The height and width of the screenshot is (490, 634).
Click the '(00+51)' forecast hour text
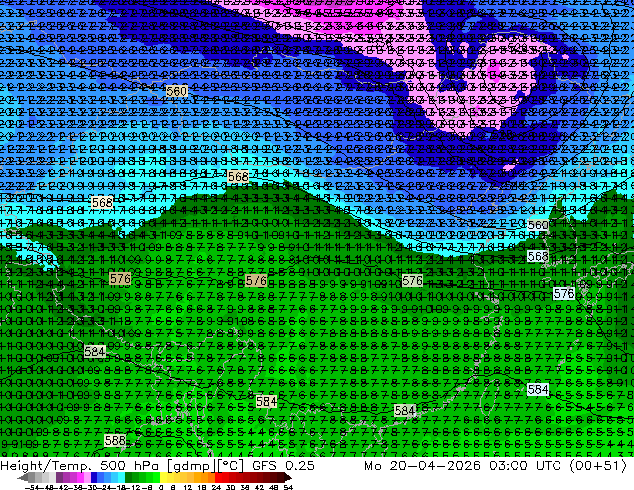598,466
